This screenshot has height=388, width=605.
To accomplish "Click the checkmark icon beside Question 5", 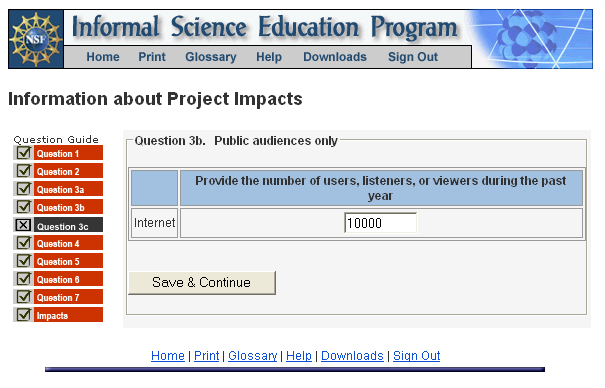I will [x=24, y=261].
